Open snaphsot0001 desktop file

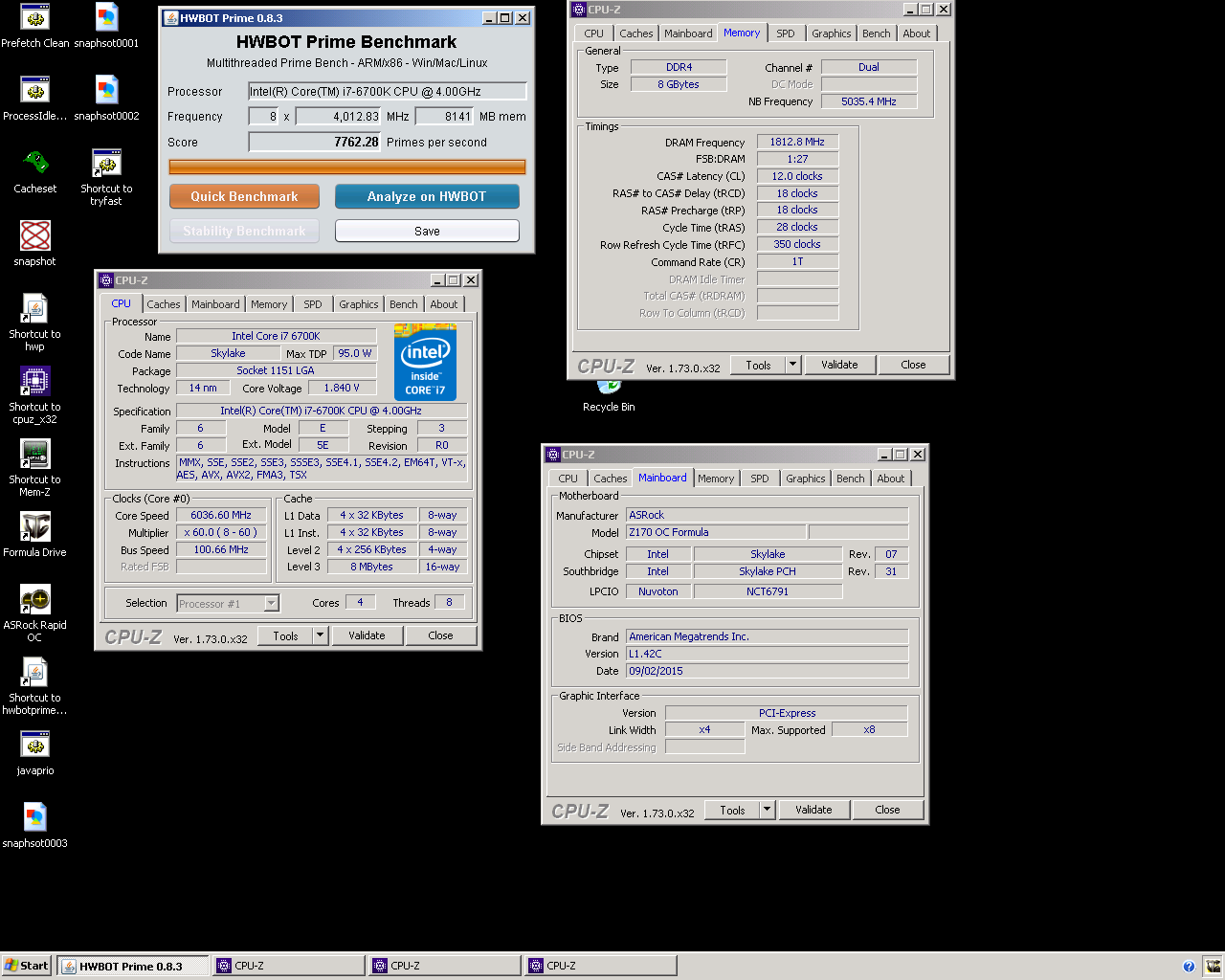(x=106, y=26)
